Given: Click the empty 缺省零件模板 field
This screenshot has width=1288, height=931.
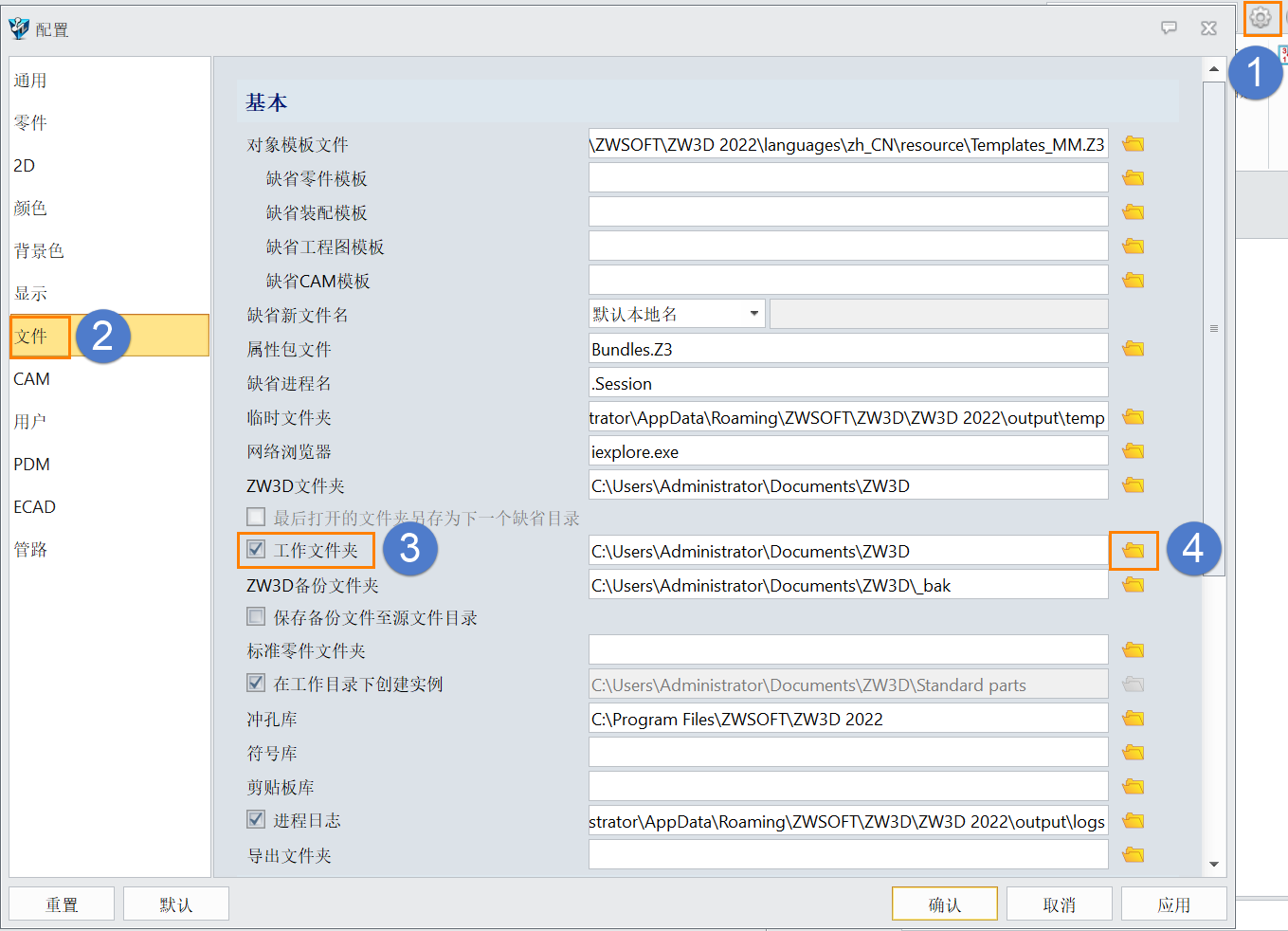Looking at the screenshot, I should 848,178.
